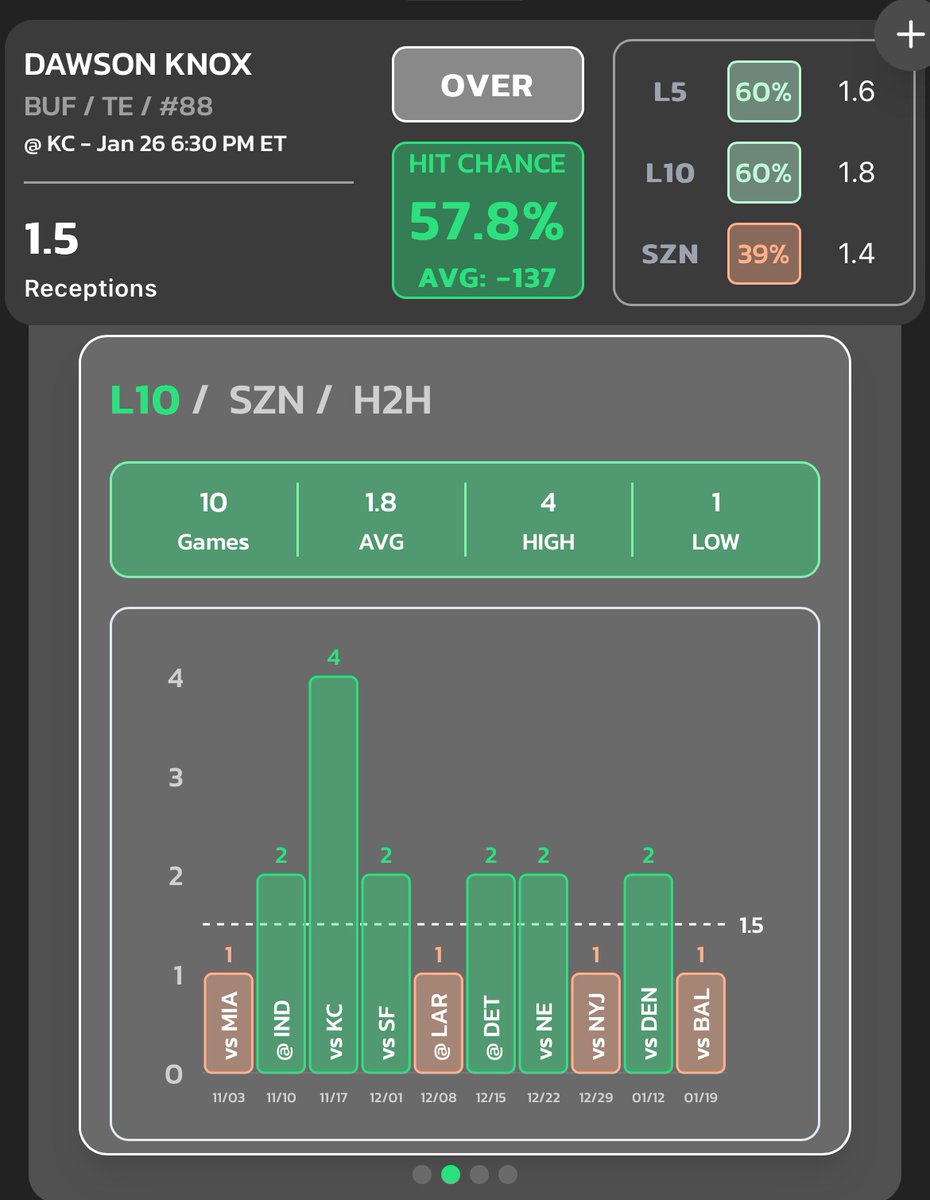Viewport: 930px width, 1200px height.
Task: Click the BUF / TE / #88 text
Action: tap(119, 106)
